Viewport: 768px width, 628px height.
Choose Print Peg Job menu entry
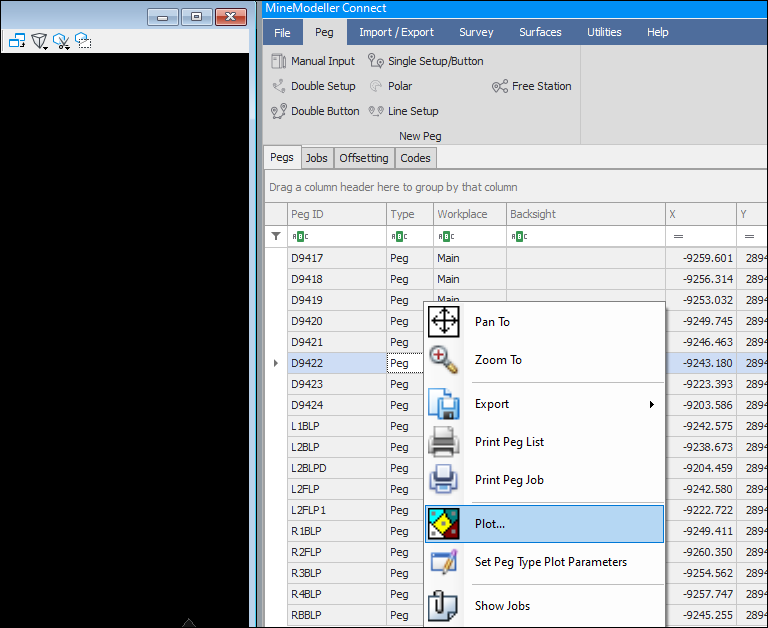509,480
